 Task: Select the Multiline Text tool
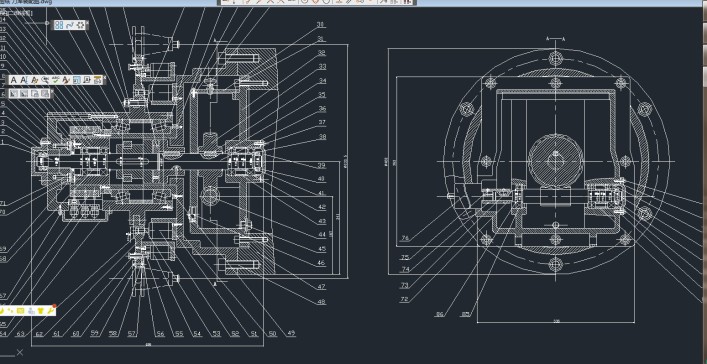[14, 80]
